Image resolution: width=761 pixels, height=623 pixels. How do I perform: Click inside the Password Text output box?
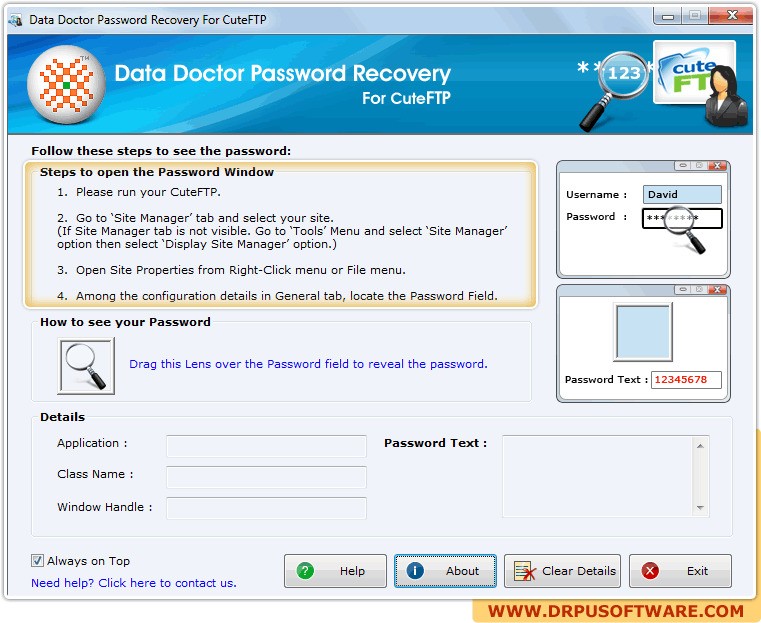598,476
